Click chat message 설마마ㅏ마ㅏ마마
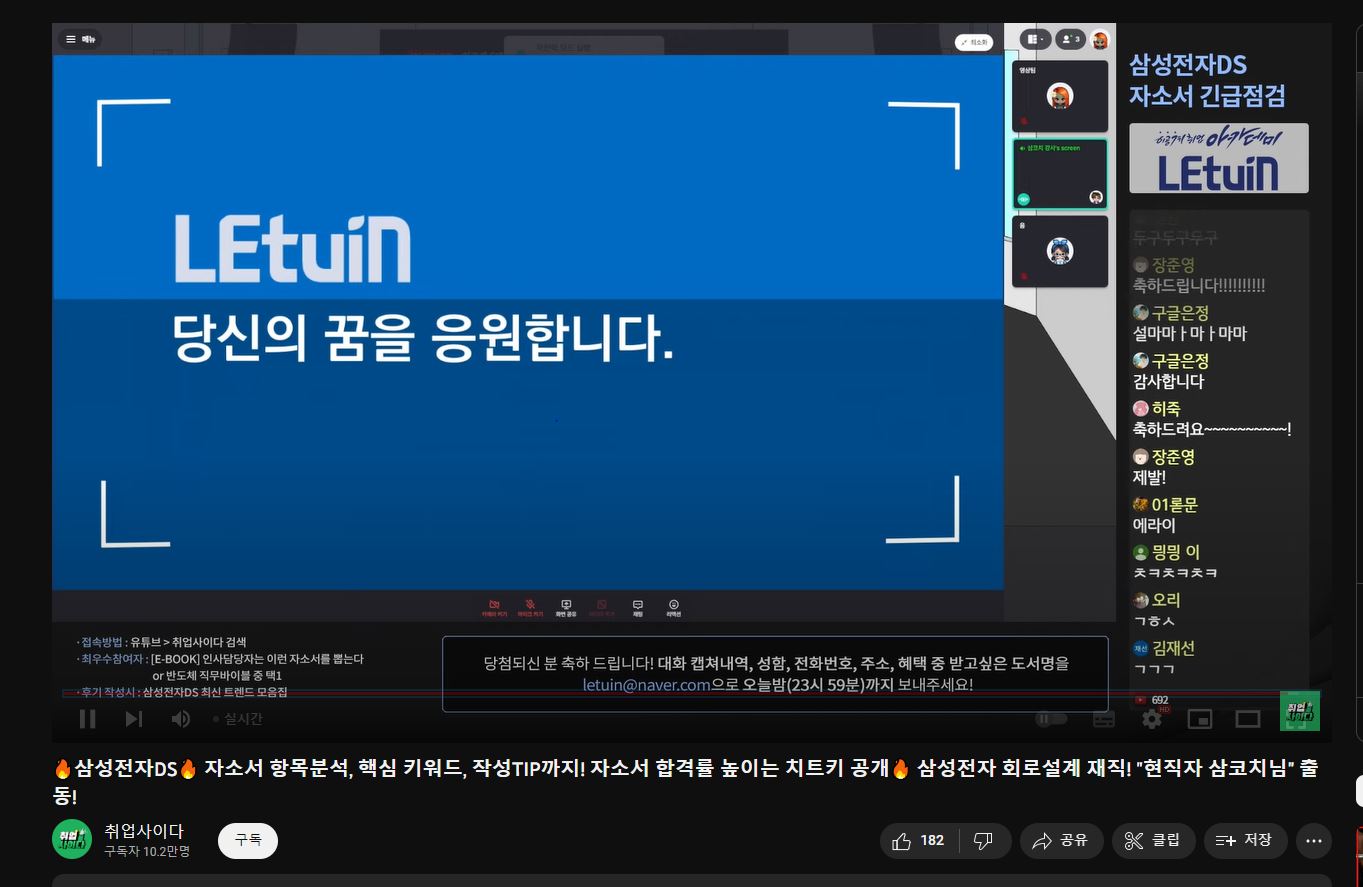 point(1190,334)
